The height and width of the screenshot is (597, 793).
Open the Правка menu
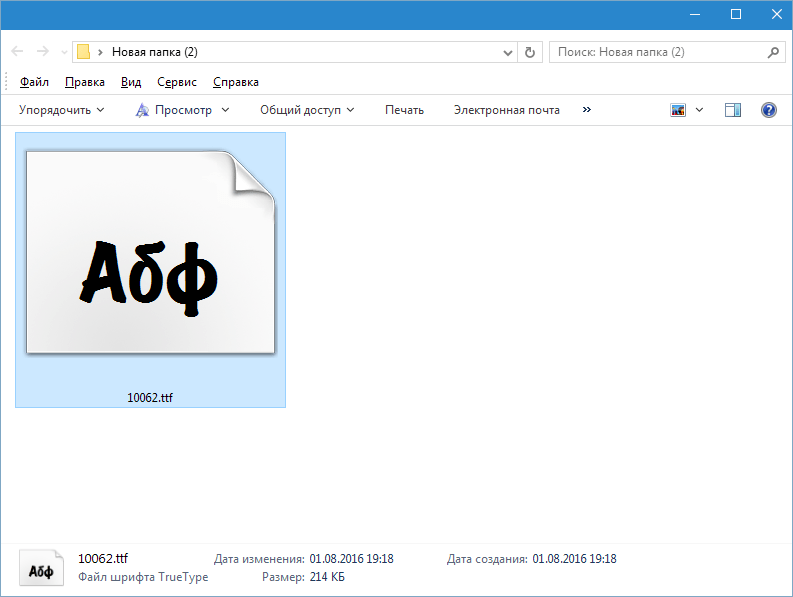coord(84,82)
